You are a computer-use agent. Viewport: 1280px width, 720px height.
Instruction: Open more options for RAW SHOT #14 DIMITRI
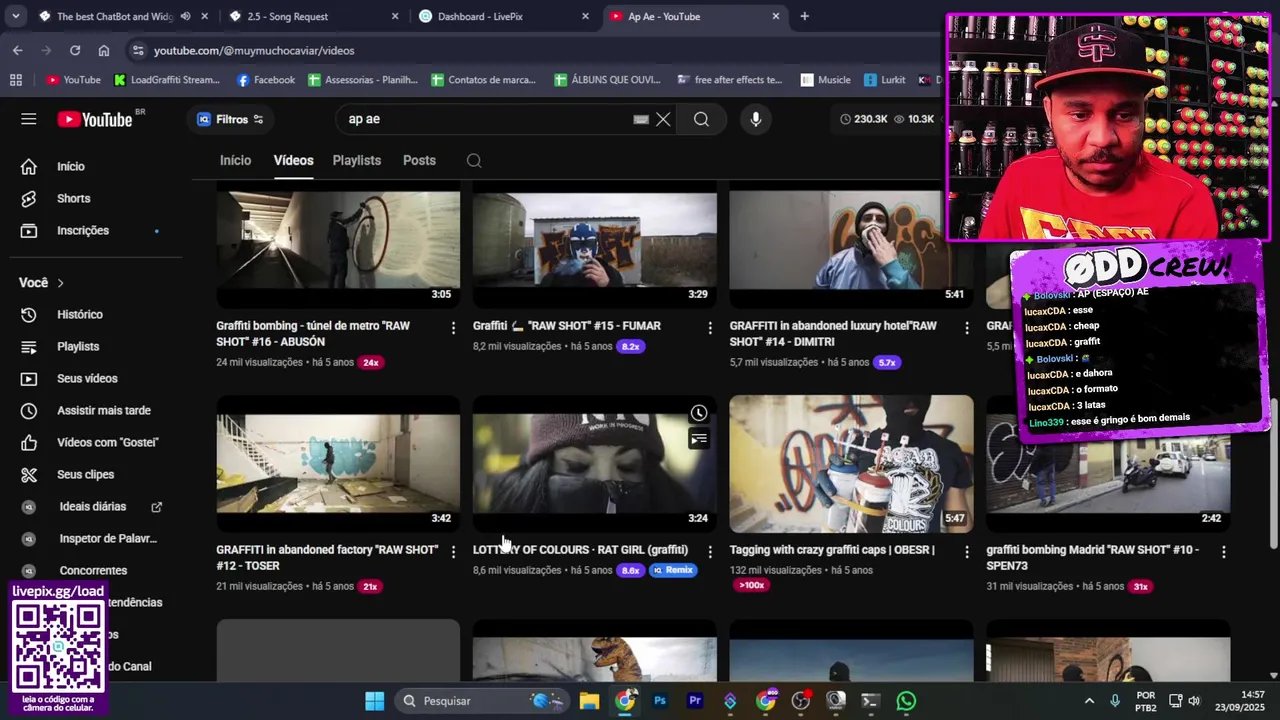[966, 327]
